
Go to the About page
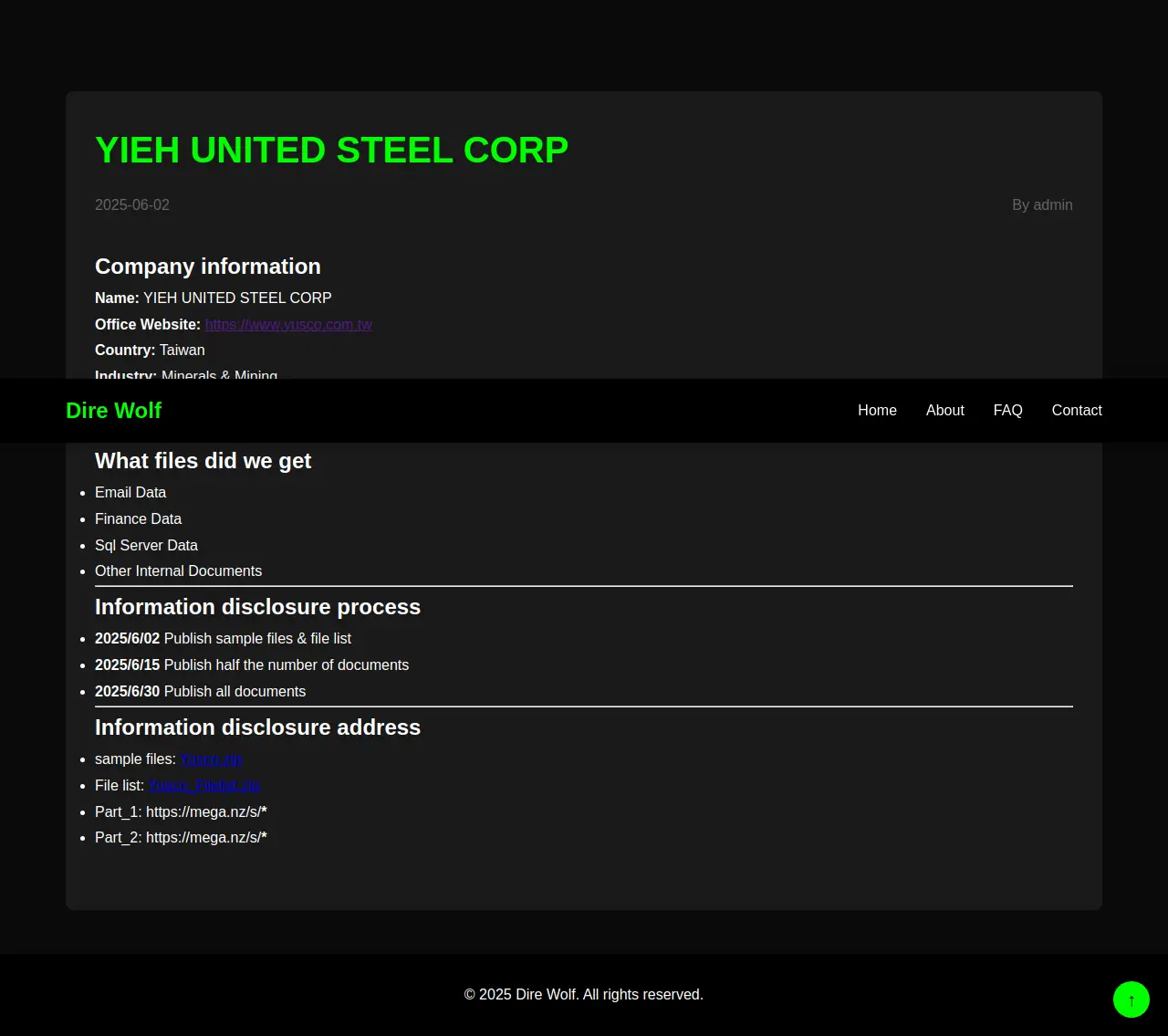coord(944,411)
